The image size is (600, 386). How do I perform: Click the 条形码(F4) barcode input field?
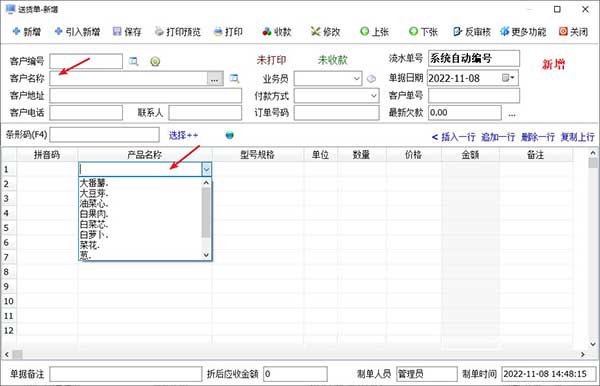pos(104,135)
